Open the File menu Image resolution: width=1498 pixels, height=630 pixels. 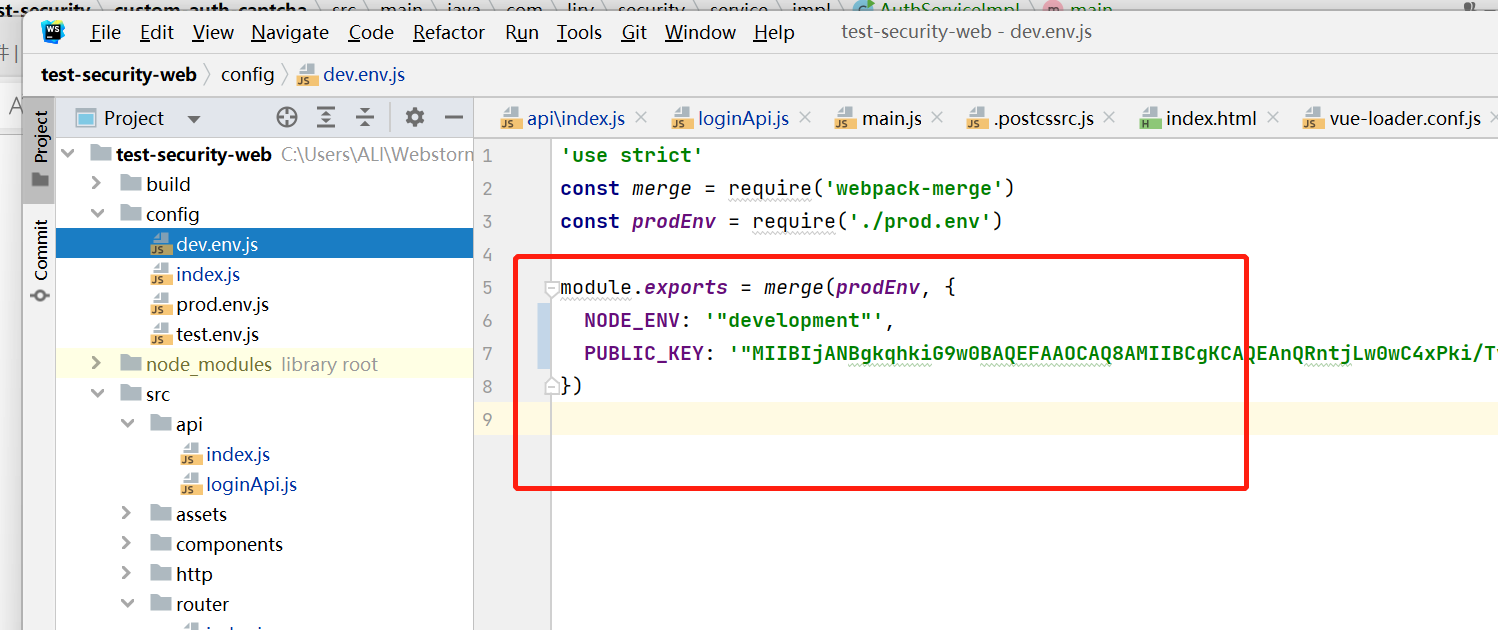pyautogui.click(x=105, y=32)
